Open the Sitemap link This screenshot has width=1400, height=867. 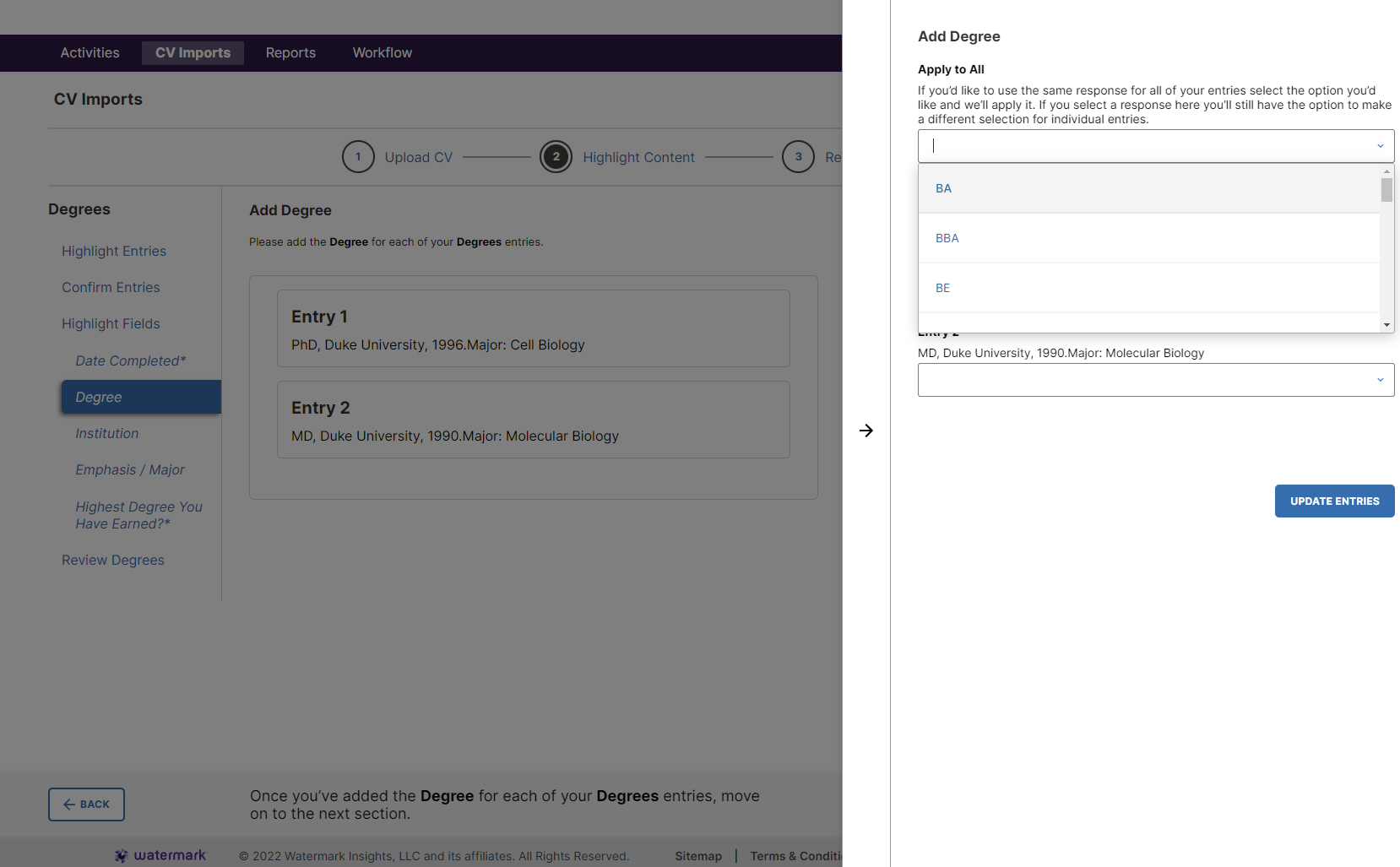pyautogui.click(x=698, y=855)
